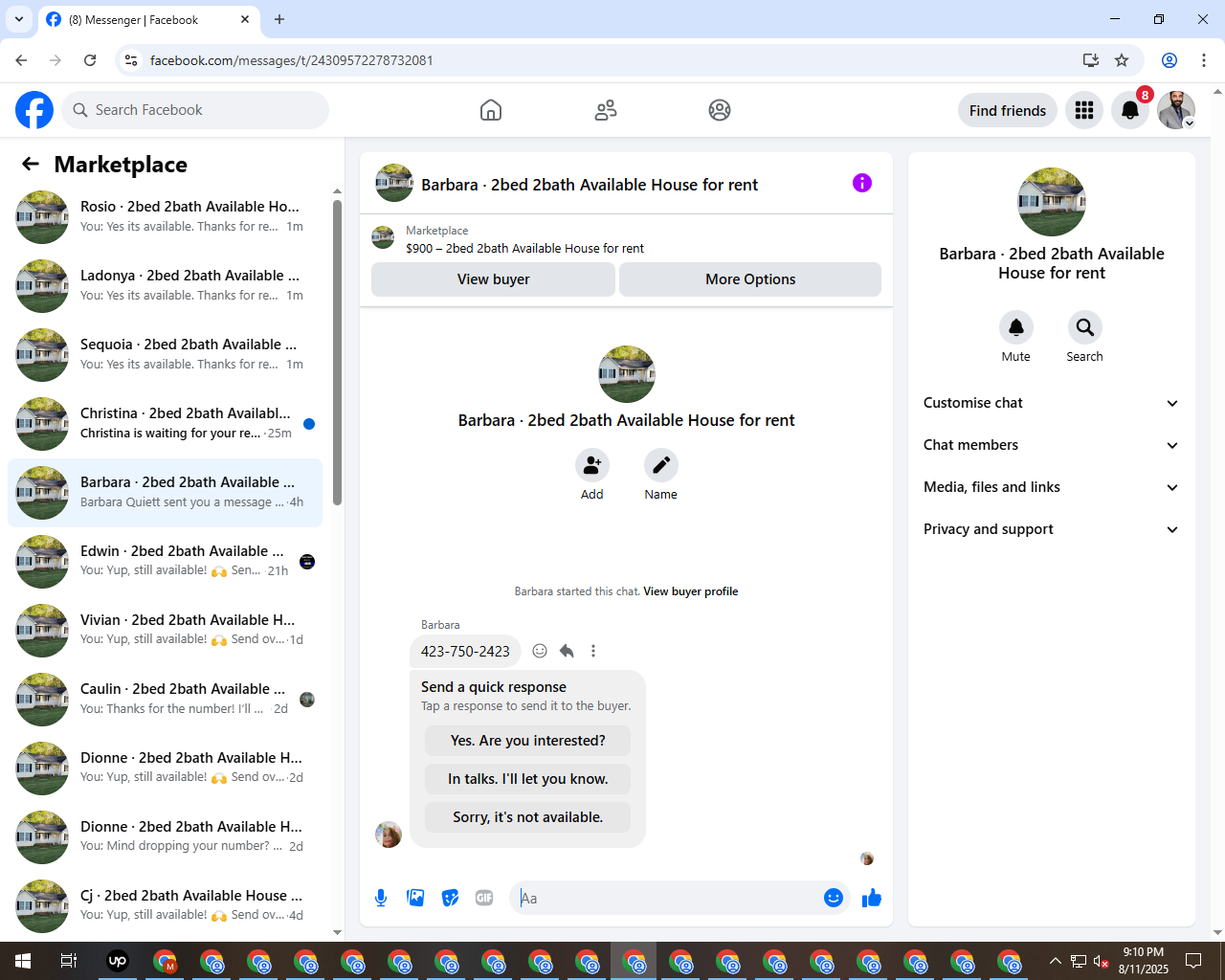Expand the Chat members section
Image resolution: width=1225 pixels, height=980 pixels.
1051,445
